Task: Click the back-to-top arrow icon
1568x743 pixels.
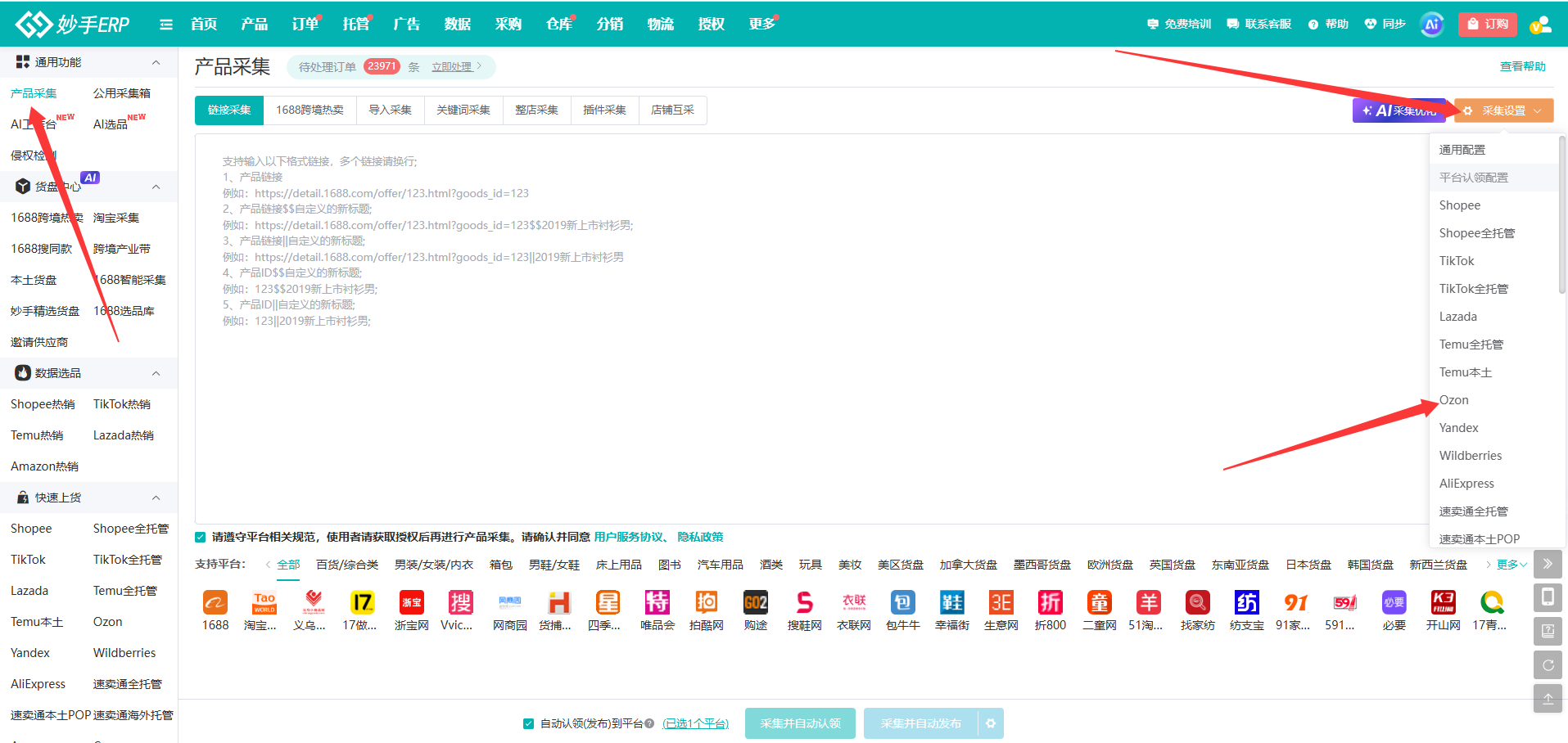Action: pos(1548,699)
